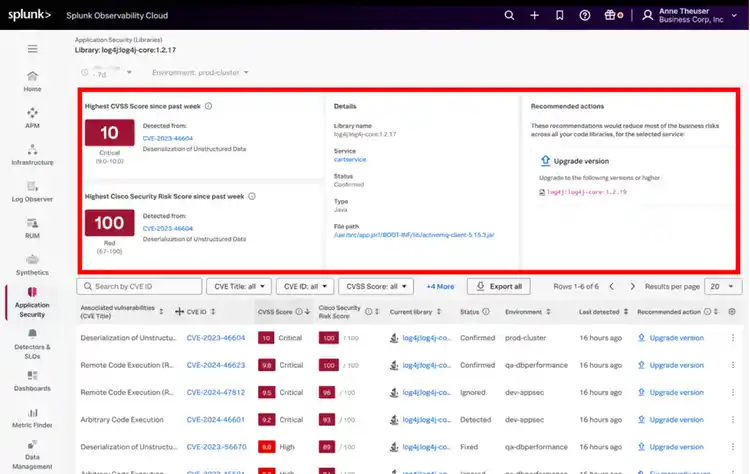Click the plus create icon in header
Viewport: 750px width, 474px height.
(x=535, y=16)
